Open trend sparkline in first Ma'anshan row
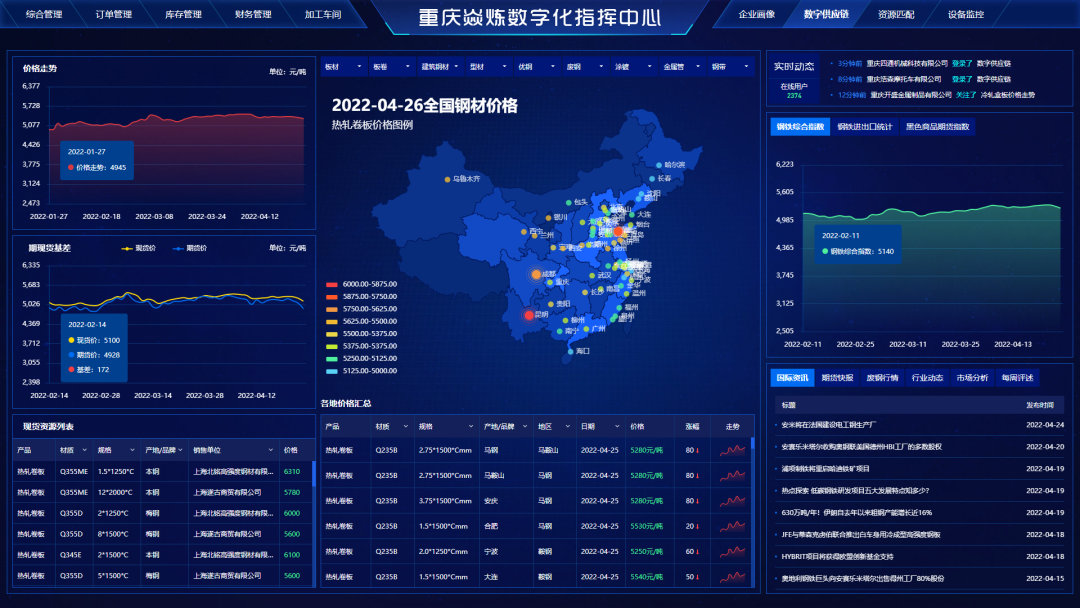Screen dimensions: 1080x608 (x=732, y=450)
